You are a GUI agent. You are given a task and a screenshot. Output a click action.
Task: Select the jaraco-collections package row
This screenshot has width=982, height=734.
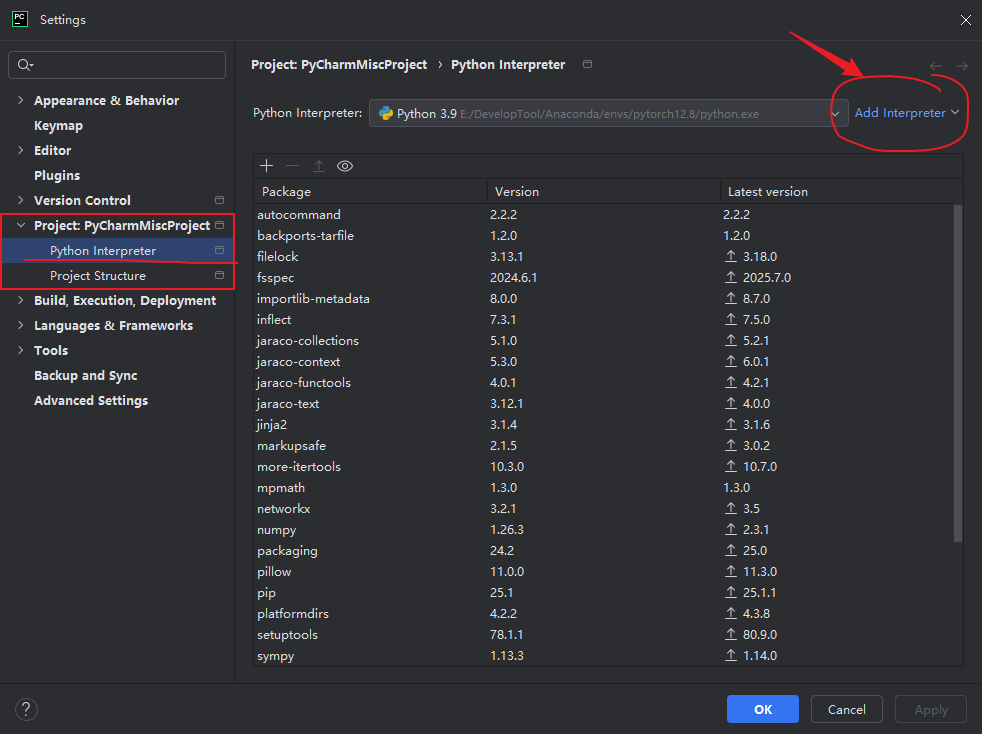coord(604,341)
